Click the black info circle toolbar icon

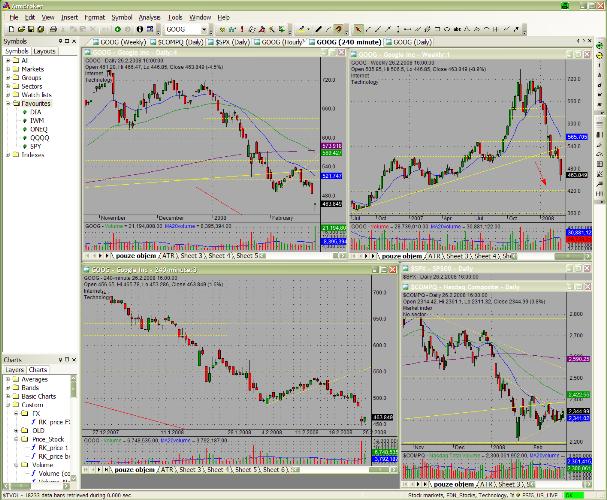(x=140, y=29)
